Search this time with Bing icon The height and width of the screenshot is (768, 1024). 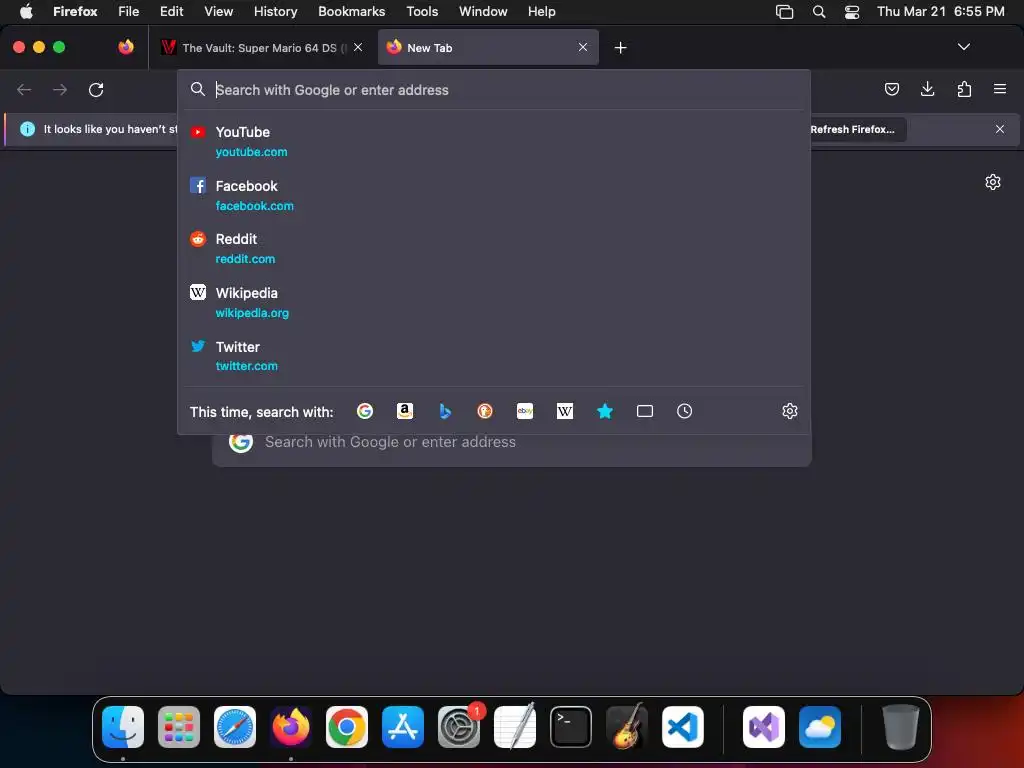[x=445, y=411]
